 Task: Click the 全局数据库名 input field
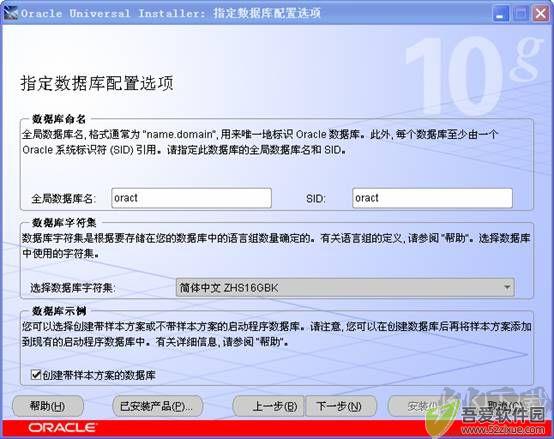(191, 198)
